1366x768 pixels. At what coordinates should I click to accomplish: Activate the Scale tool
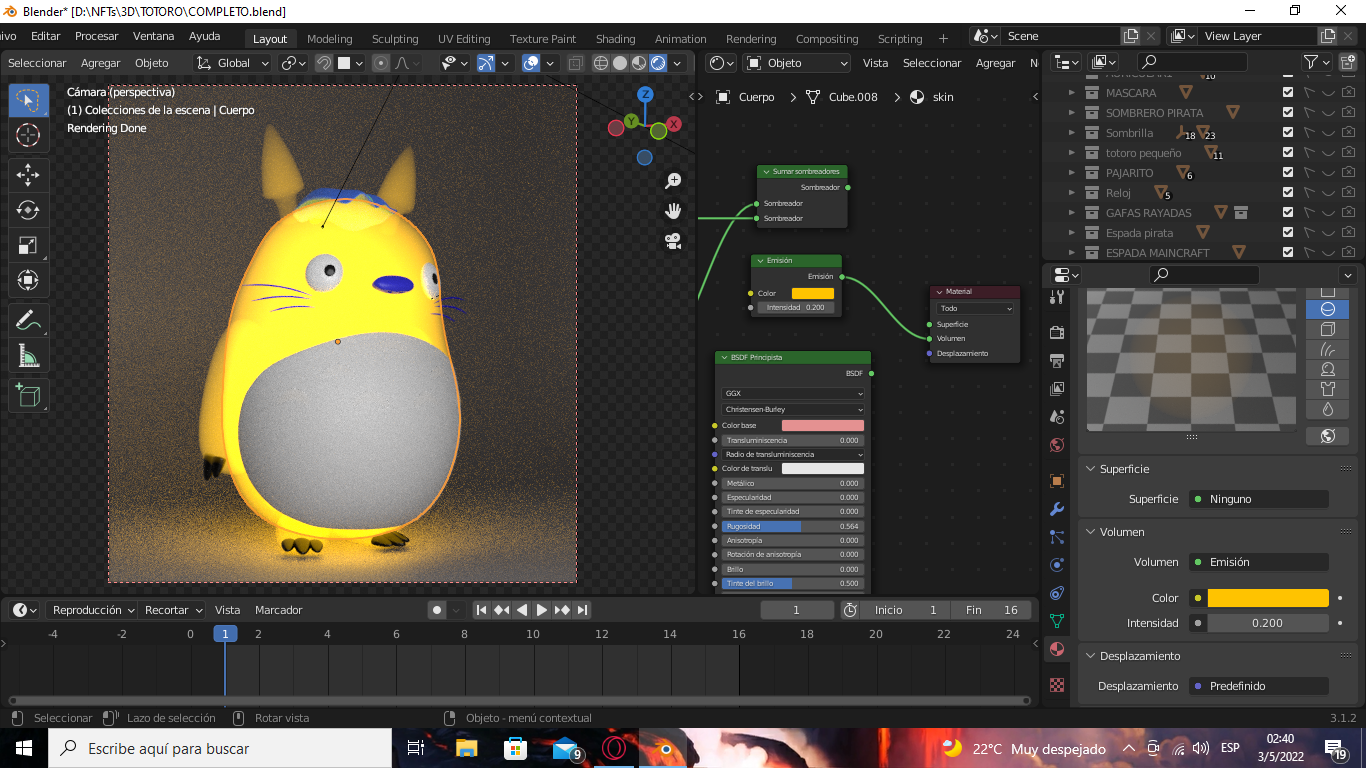[x=28, y=246]
